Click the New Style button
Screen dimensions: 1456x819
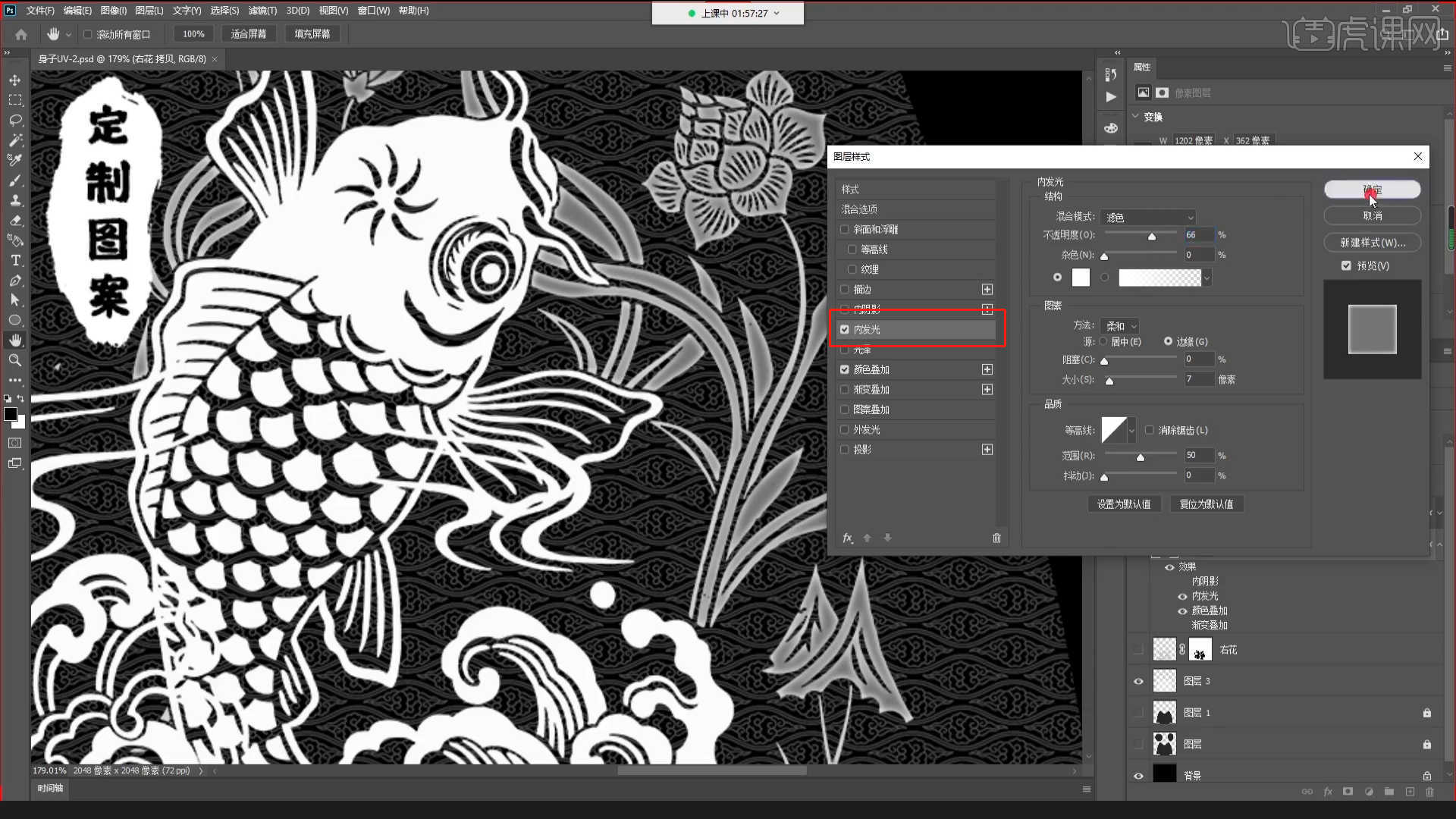pyautogui.click(x=1372, y=243)
